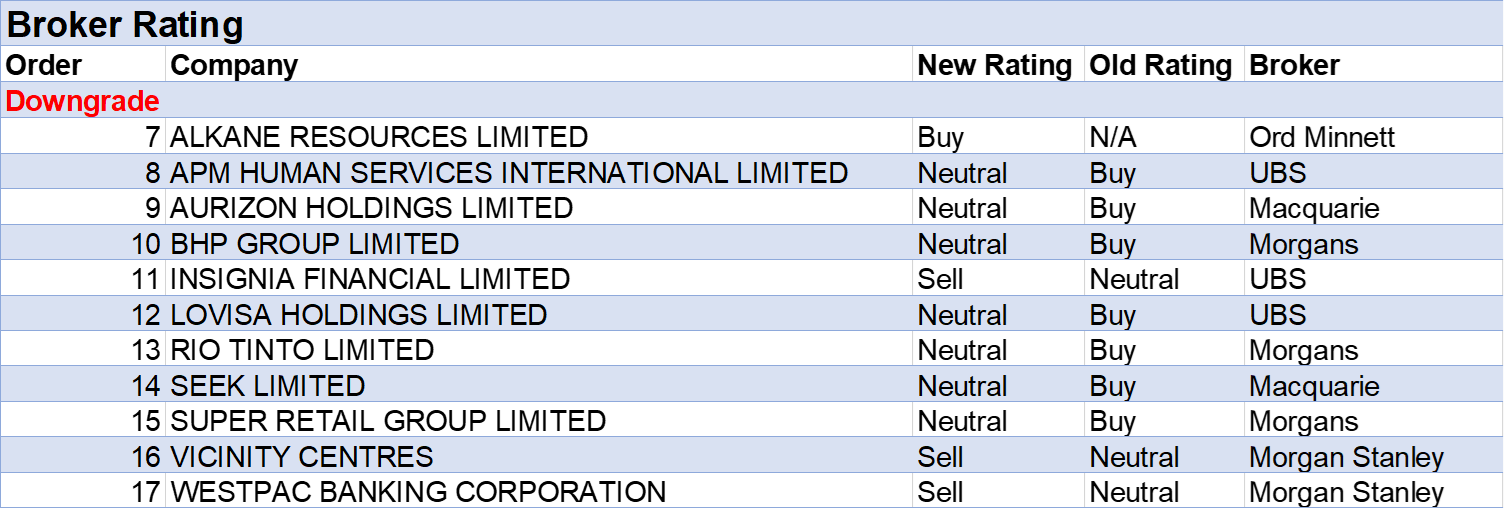This screenshot has width=1504, height=509.
Task: Select the Vicinity Centres cell
Action: (x=302, y=457)
